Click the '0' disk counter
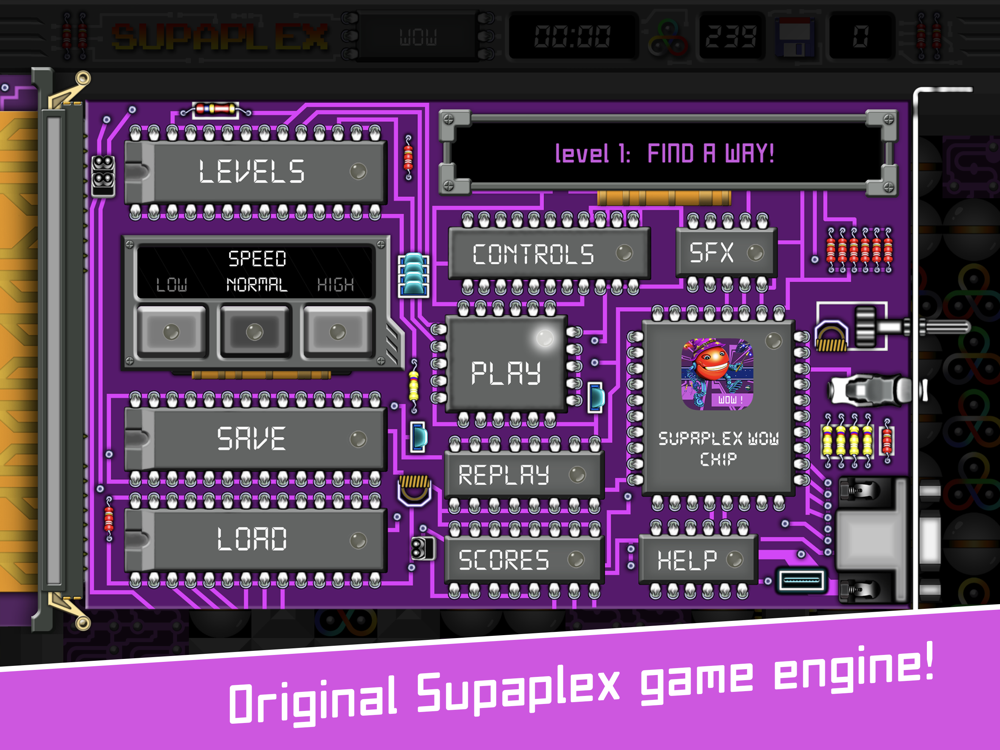 (861, 37)
